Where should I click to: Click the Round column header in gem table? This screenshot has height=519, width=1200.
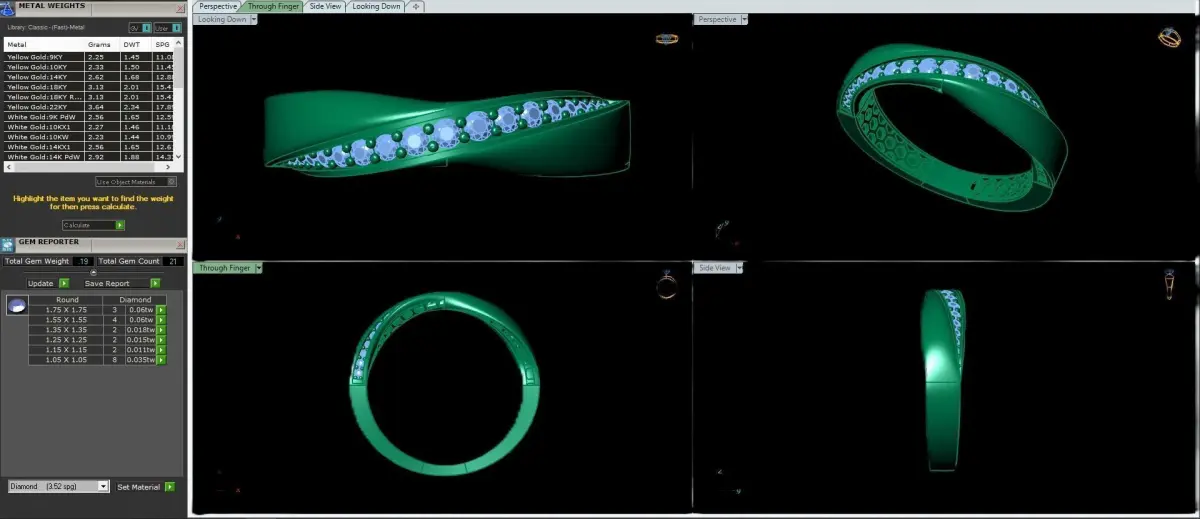(67, 299)
